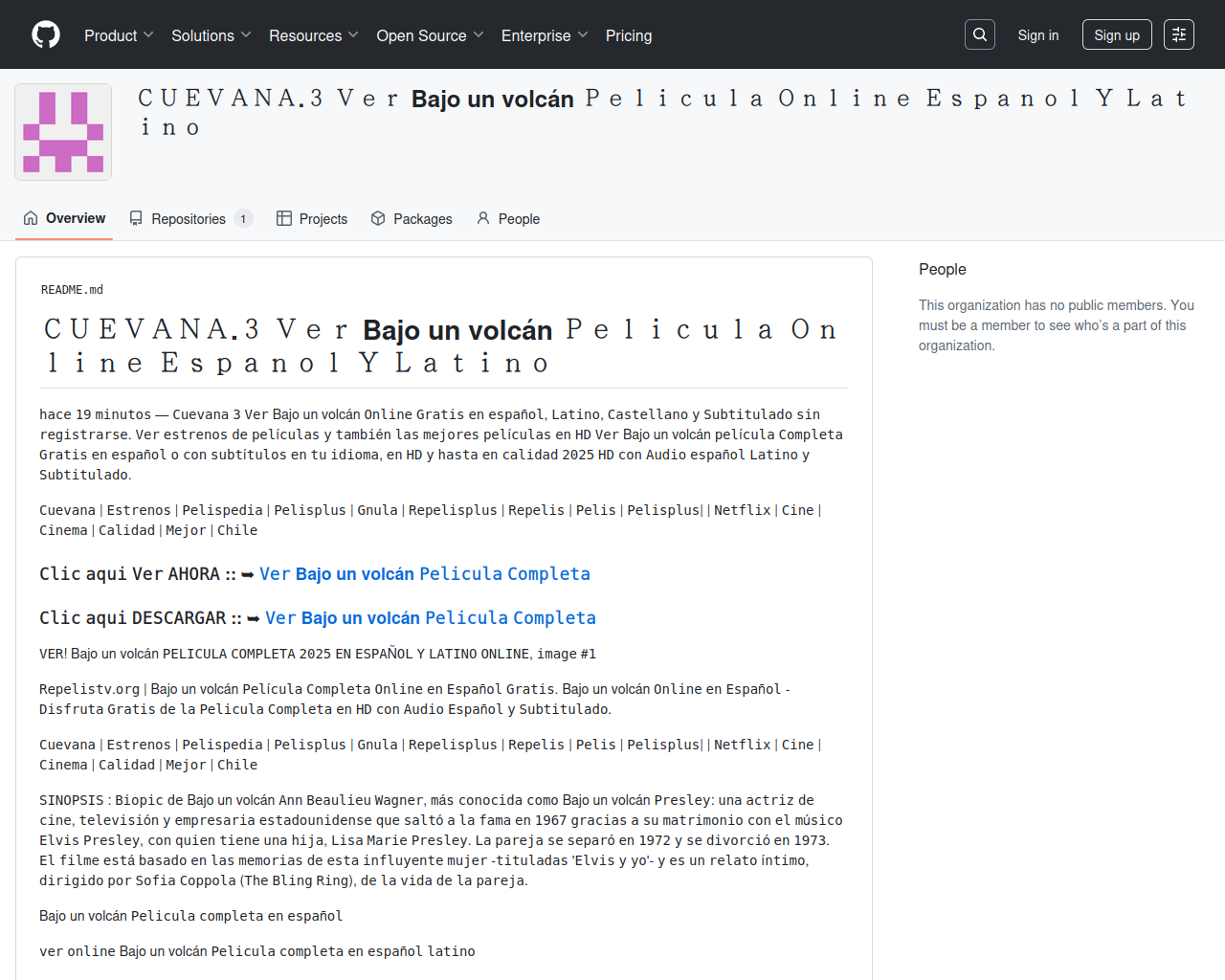
Task: Open the Pricing page
Action: pos(629,35)
